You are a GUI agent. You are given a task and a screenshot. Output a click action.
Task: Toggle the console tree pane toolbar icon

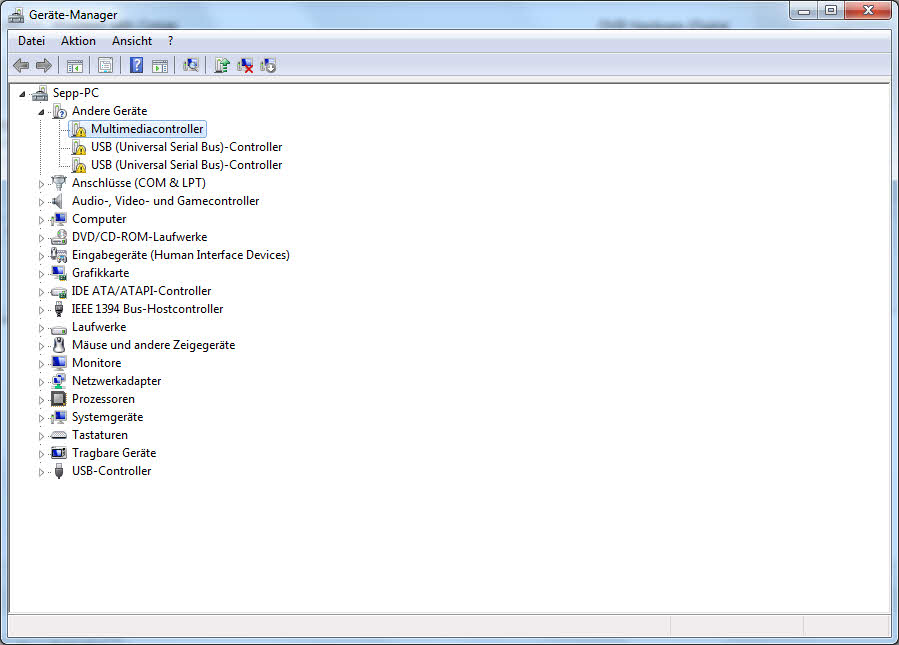(x=75, y=65)
